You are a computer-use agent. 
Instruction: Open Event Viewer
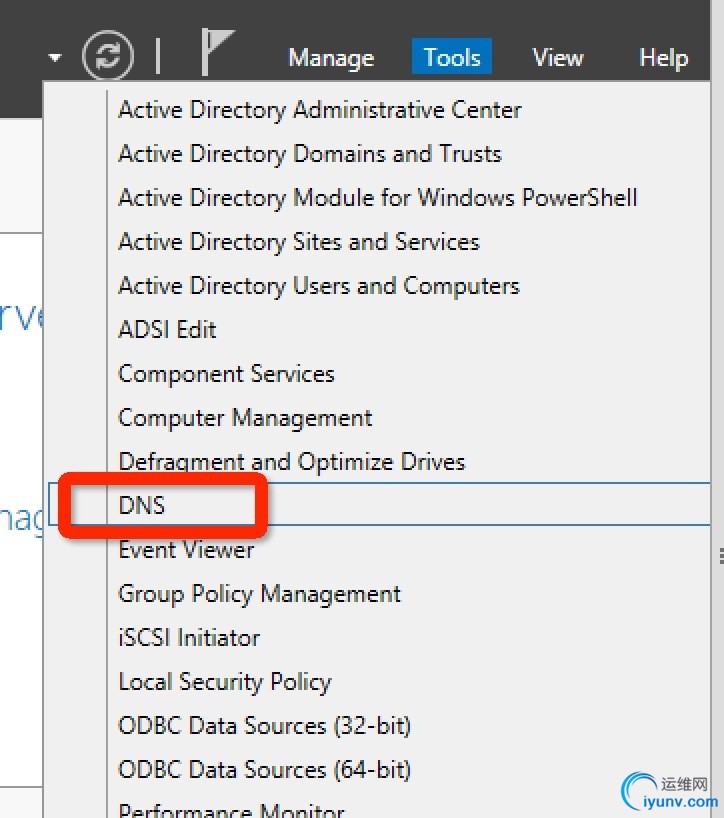pos(186,550)
